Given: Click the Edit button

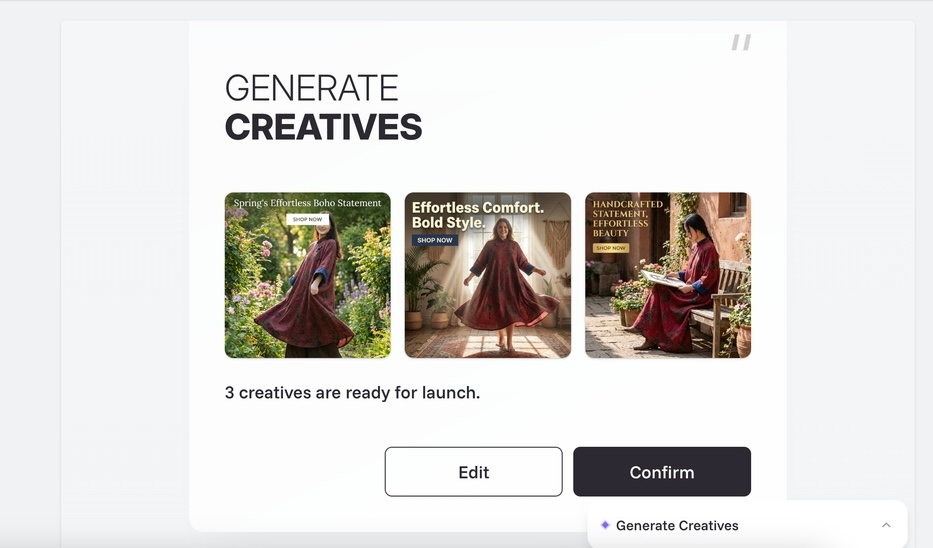Looking at the screenshot, I should (473, 472).
